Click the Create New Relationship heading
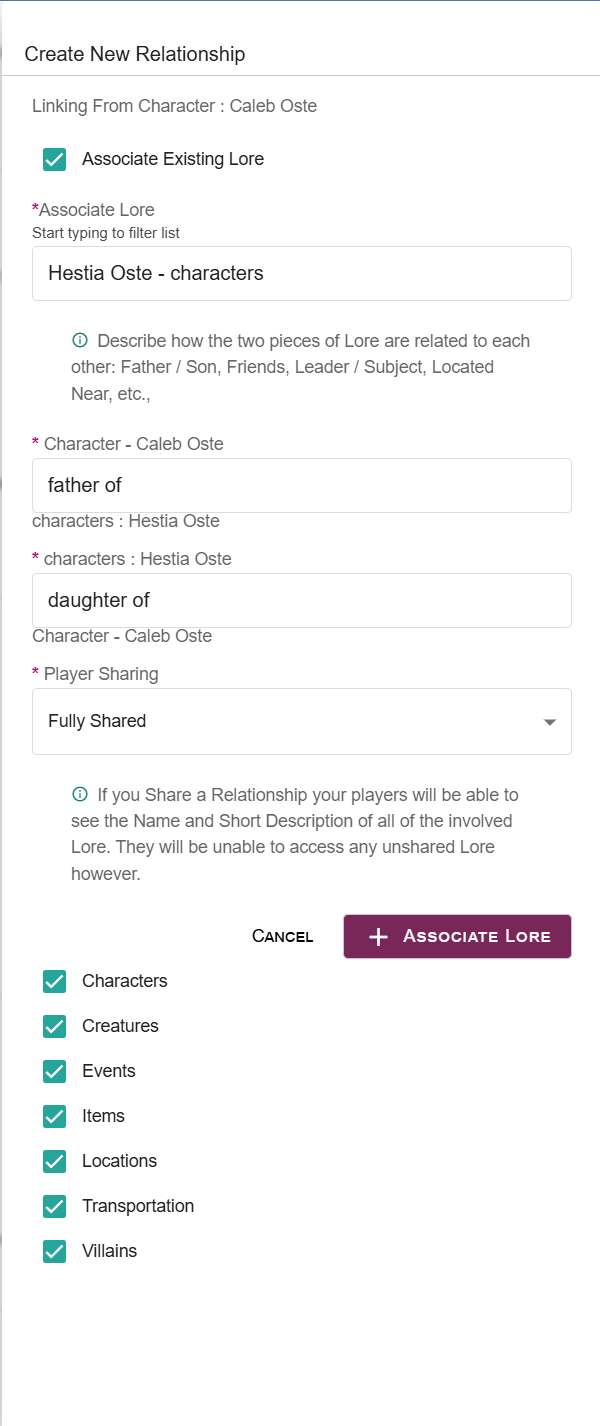Viewport: 600px width, 1426px height. (135, 54)
